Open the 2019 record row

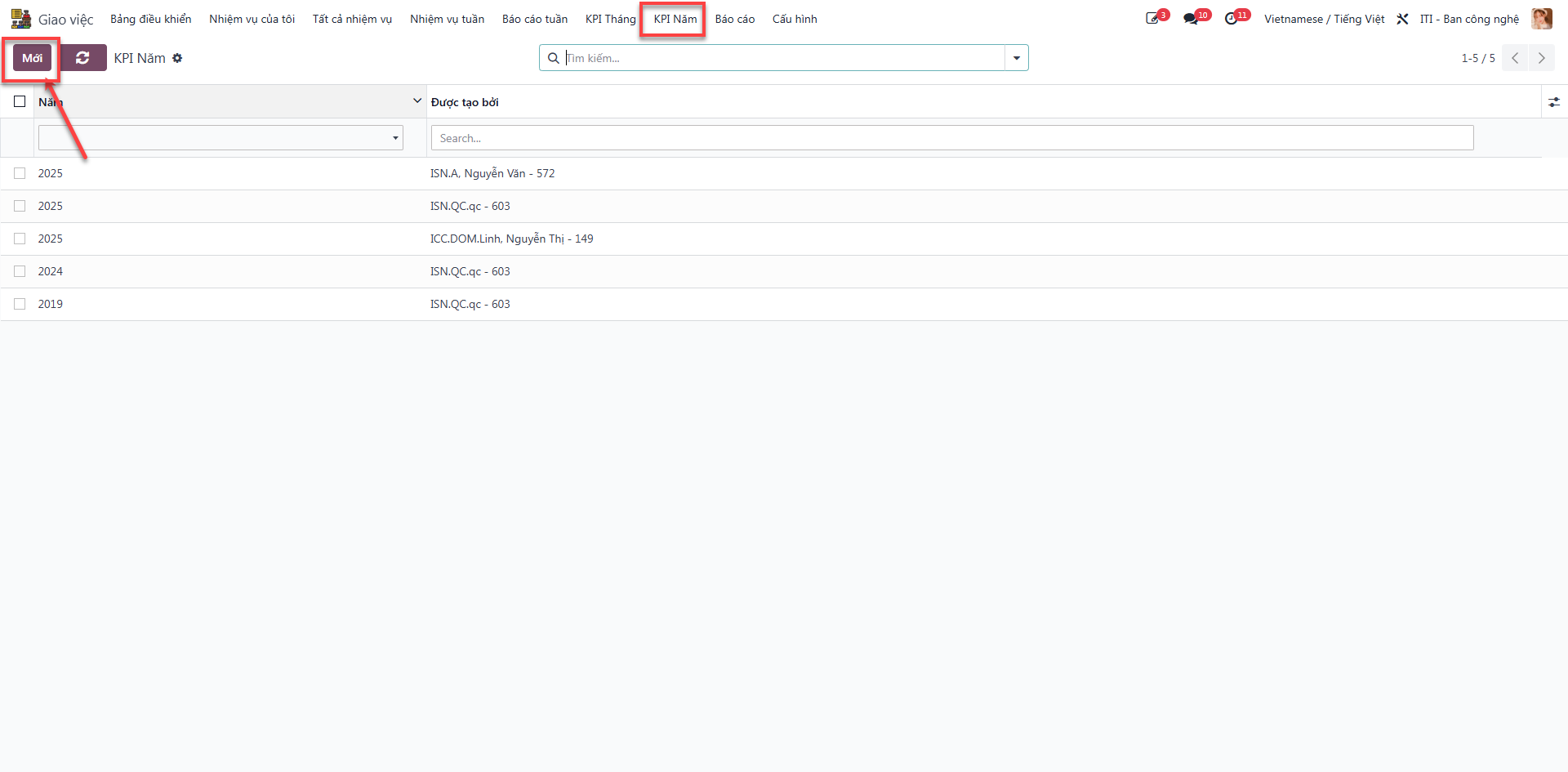point(784,304)
